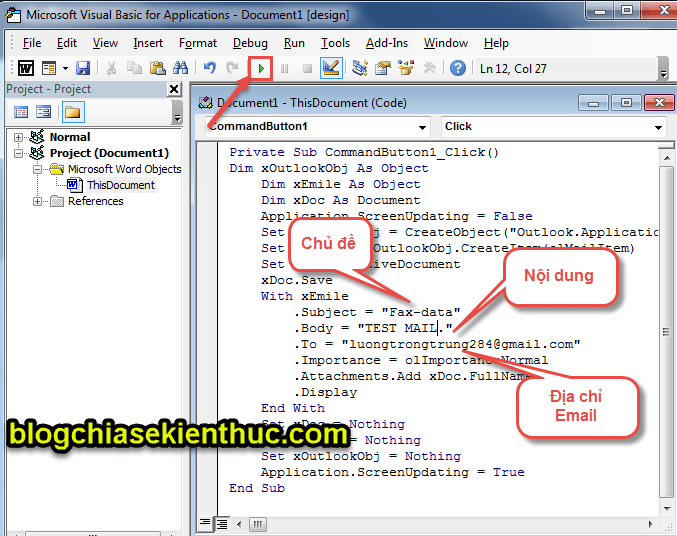Expand the References folder

(x=38, y=201)
